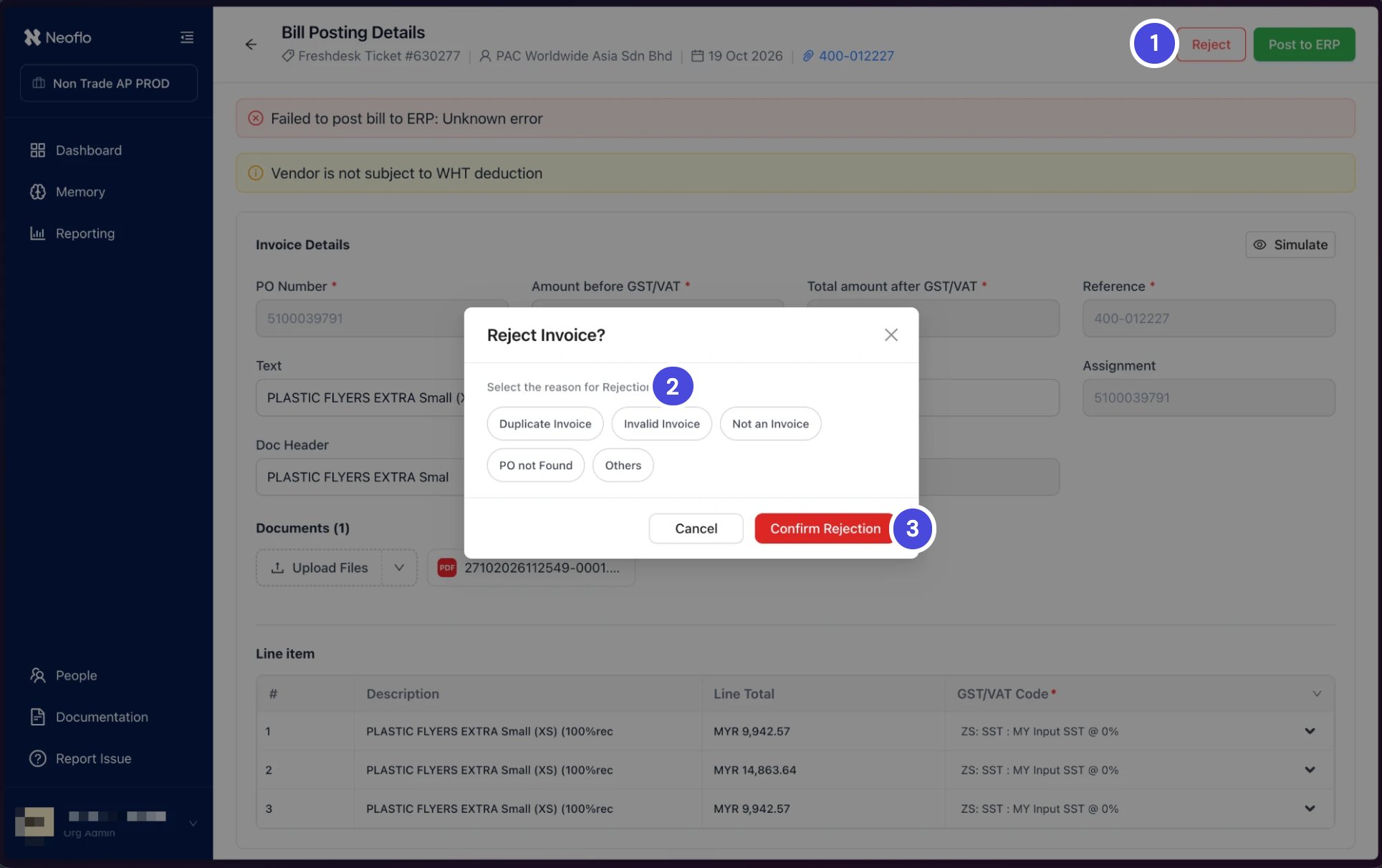Click the Upload Files button
The width and height of the screenshot is (1382, 868).
(x=320, y=568)
